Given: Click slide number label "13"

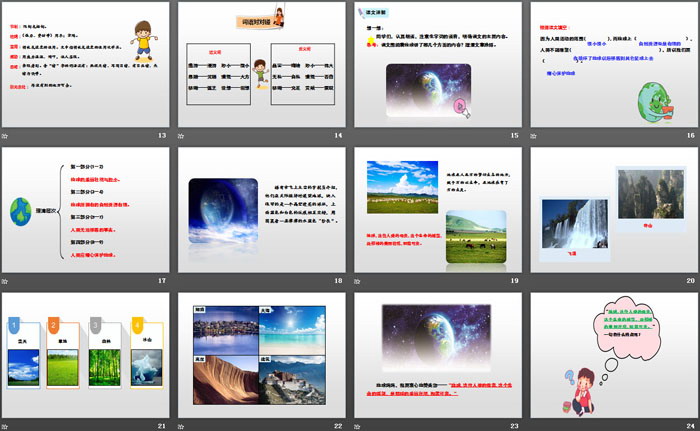Looking at the screenshot, I should click(162, 135).
